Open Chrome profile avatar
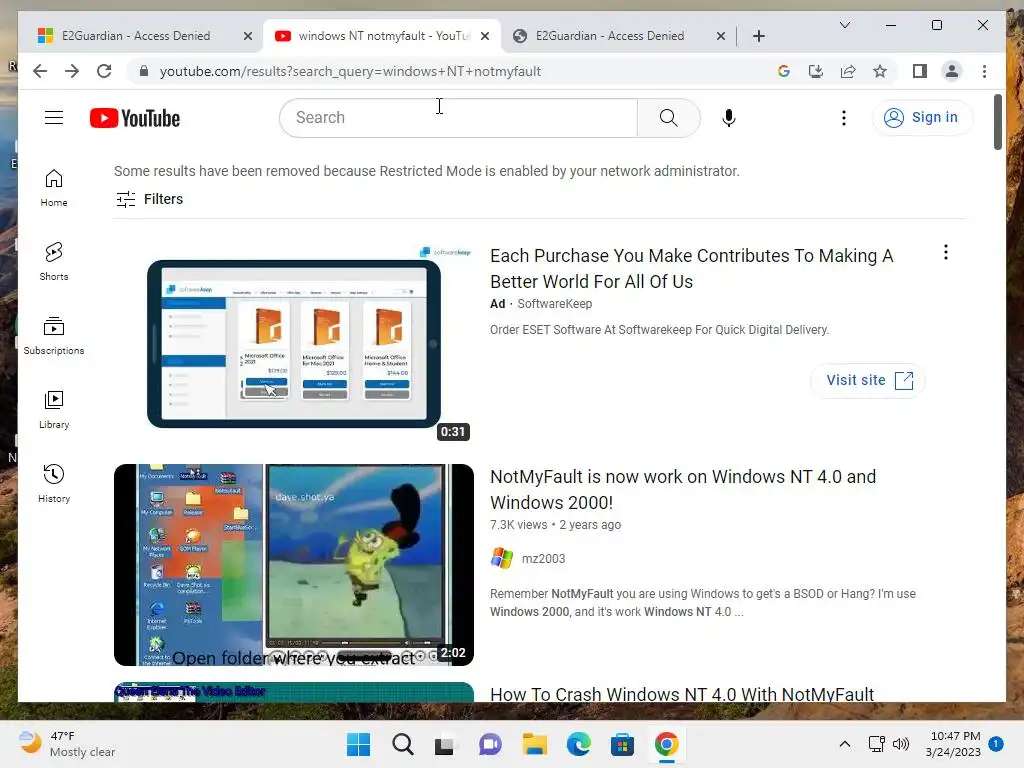The image size is (1024, 768). click(952, 71)
